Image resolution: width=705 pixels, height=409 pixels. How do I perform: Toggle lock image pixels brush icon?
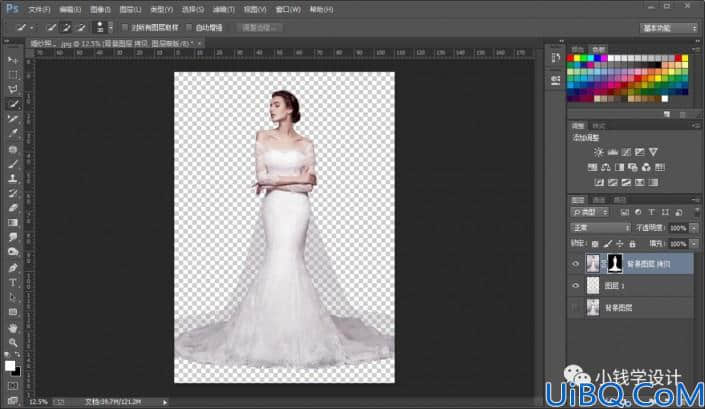pos(607,244)
